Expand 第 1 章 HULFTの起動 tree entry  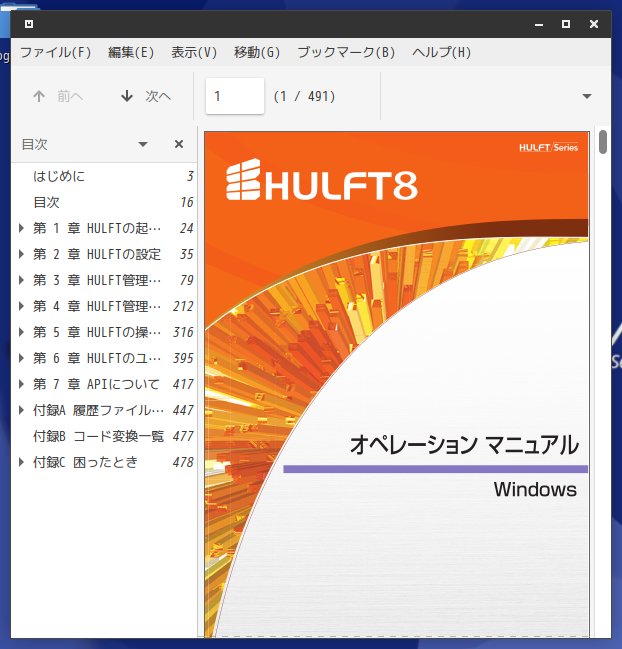tap(22, 228)
